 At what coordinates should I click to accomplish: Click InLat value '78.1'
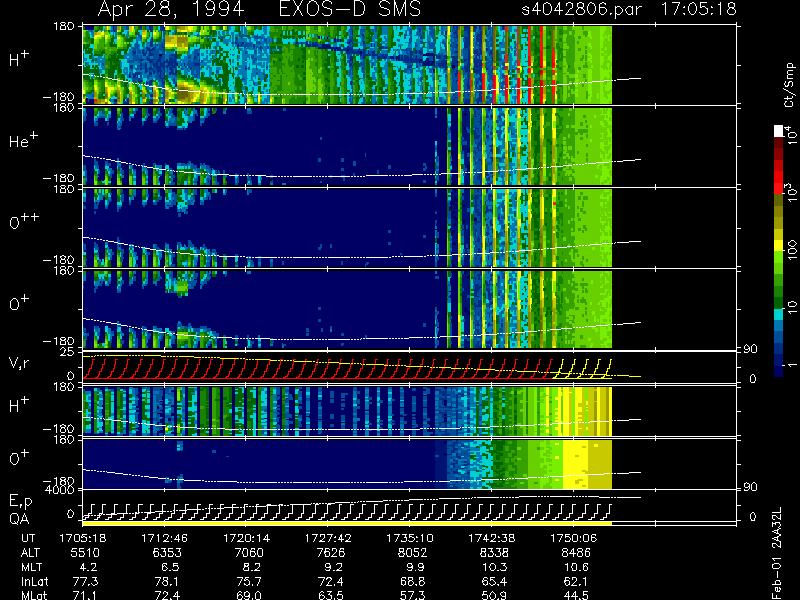pyautogui.click(x=167, y=582)
